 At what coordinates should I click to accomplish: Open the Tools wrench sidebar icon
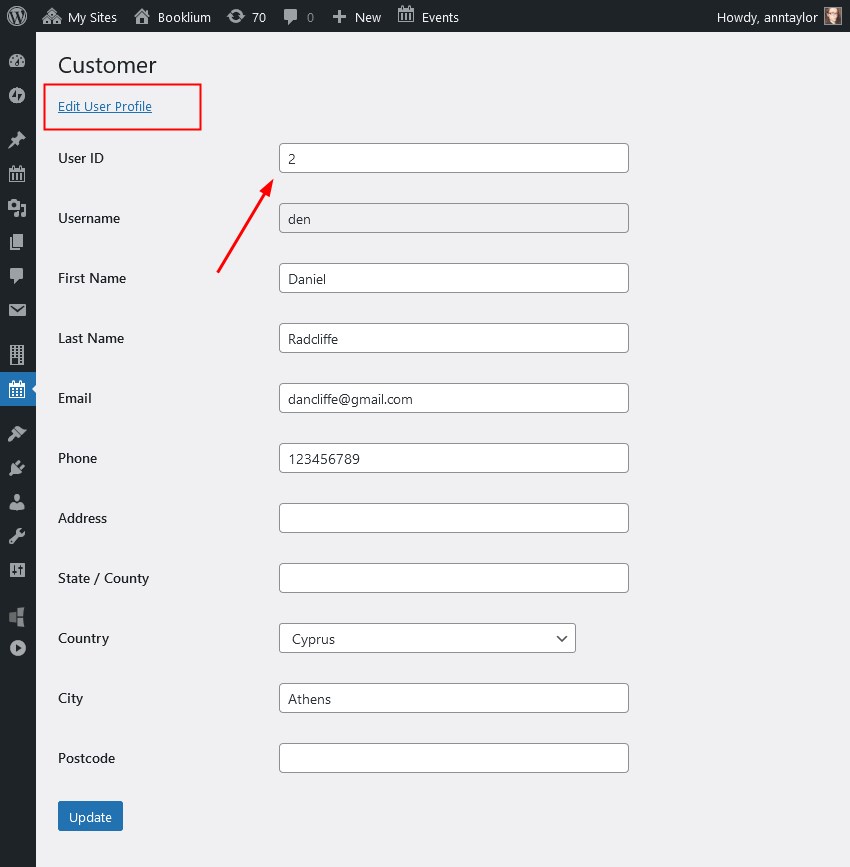pos(17,536)
